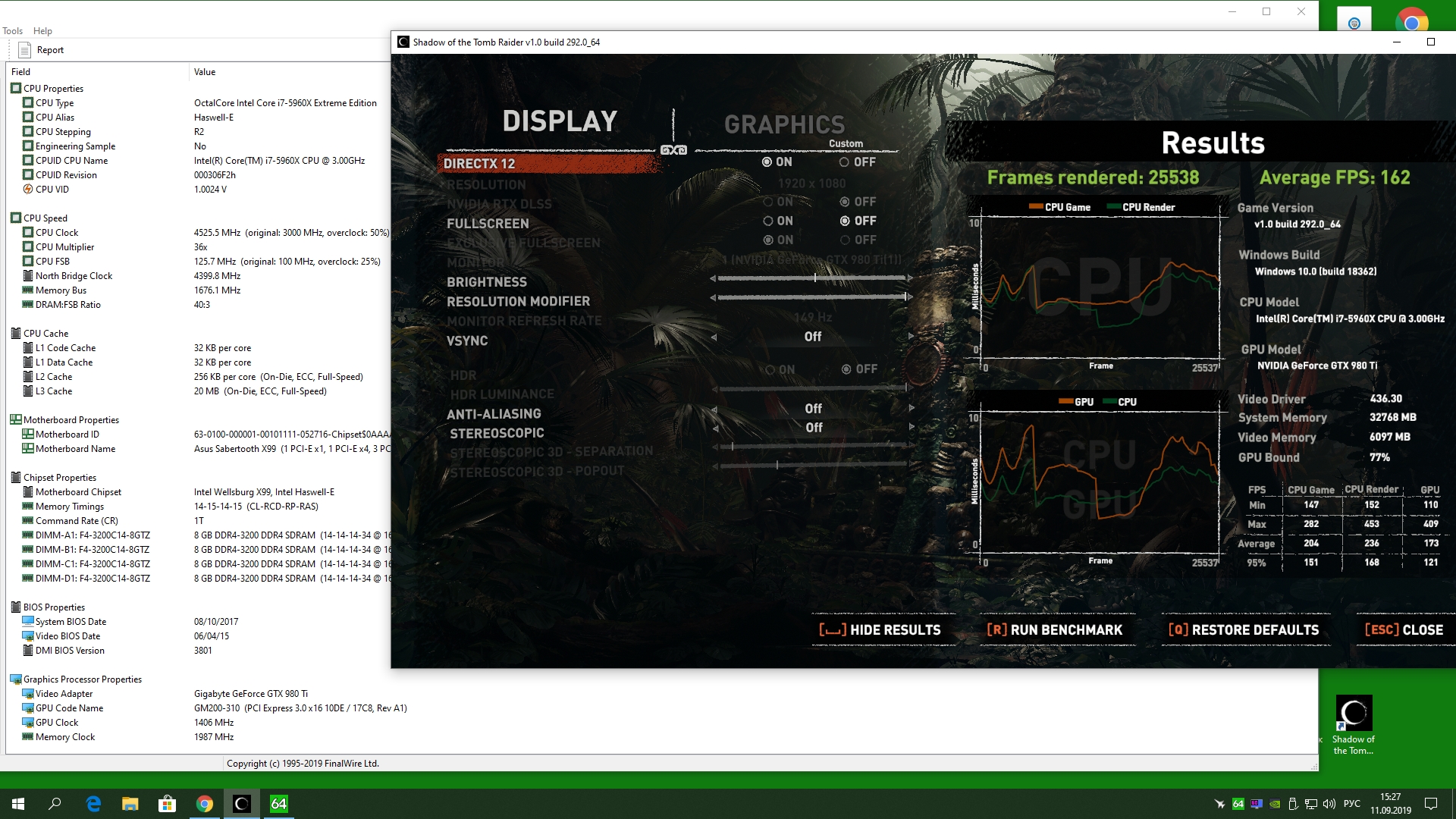The width and height of the screenshot is (1456, 819).
Task: Switch to the Graphics tab
Action: (784, 124)
